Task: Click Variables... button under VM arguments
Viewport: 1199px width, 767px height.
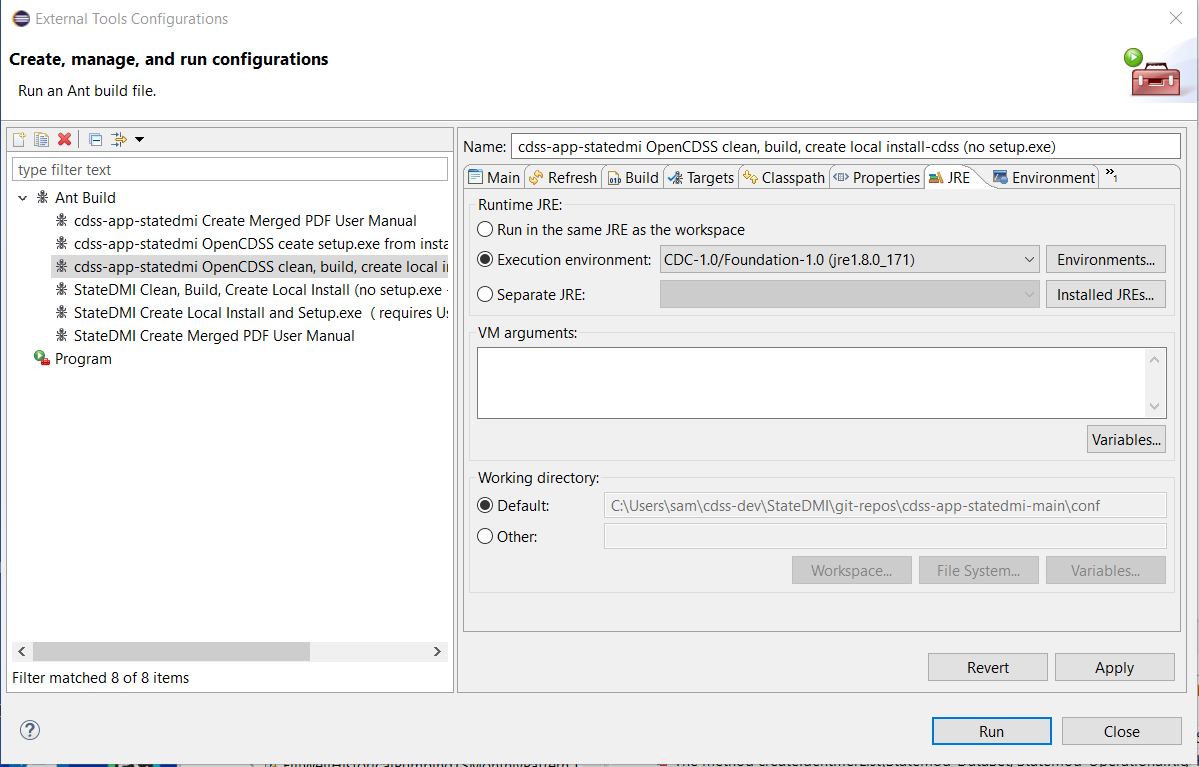Action: (1126, 440)
